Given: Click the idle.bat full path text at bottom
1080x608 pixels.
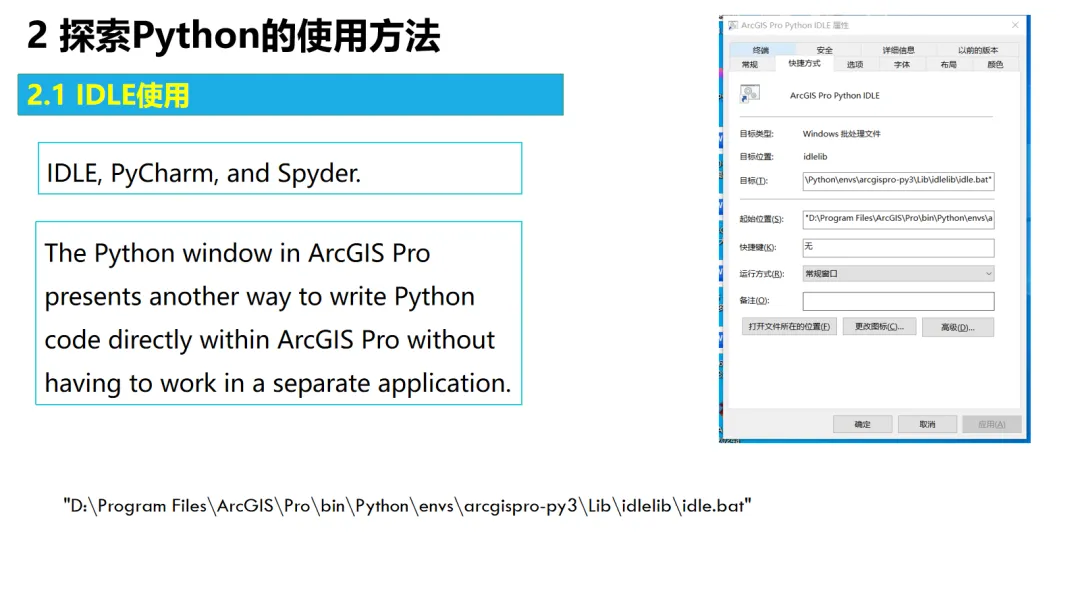Looking at the screenshot, I should [407, 506].
